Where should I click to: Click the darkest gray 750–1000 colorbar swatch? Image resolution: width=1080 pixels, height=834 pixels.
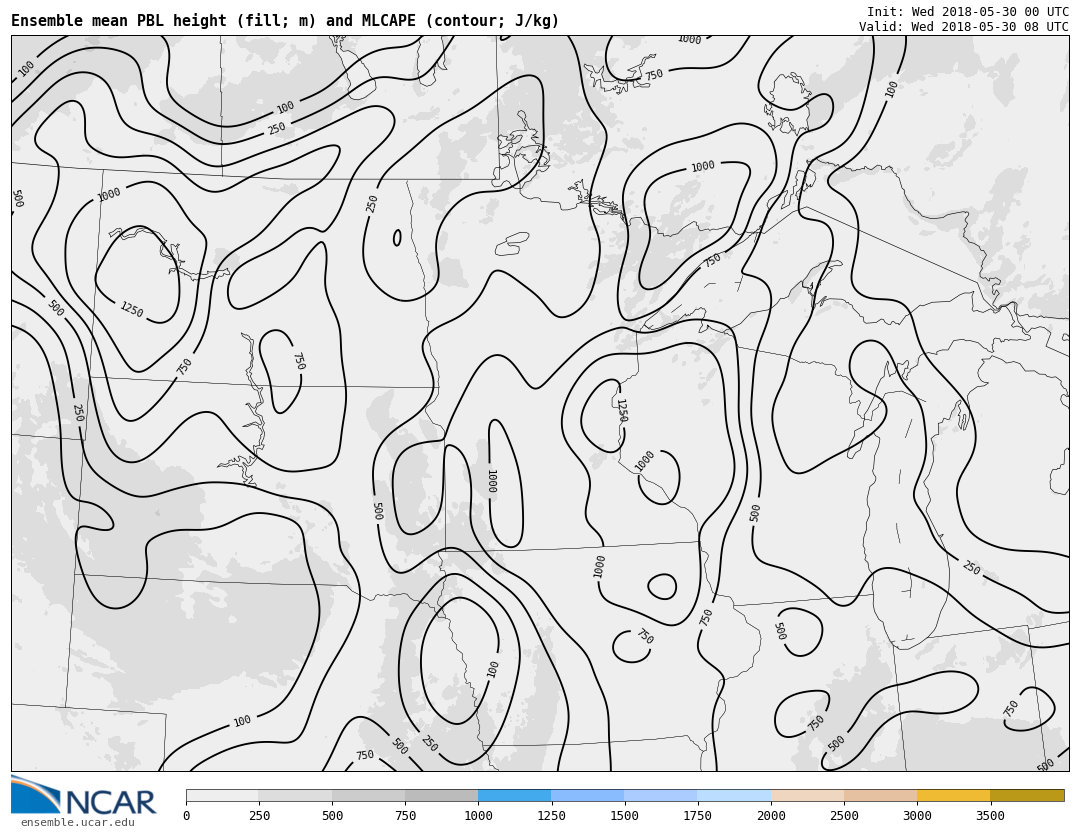[441, 795]
